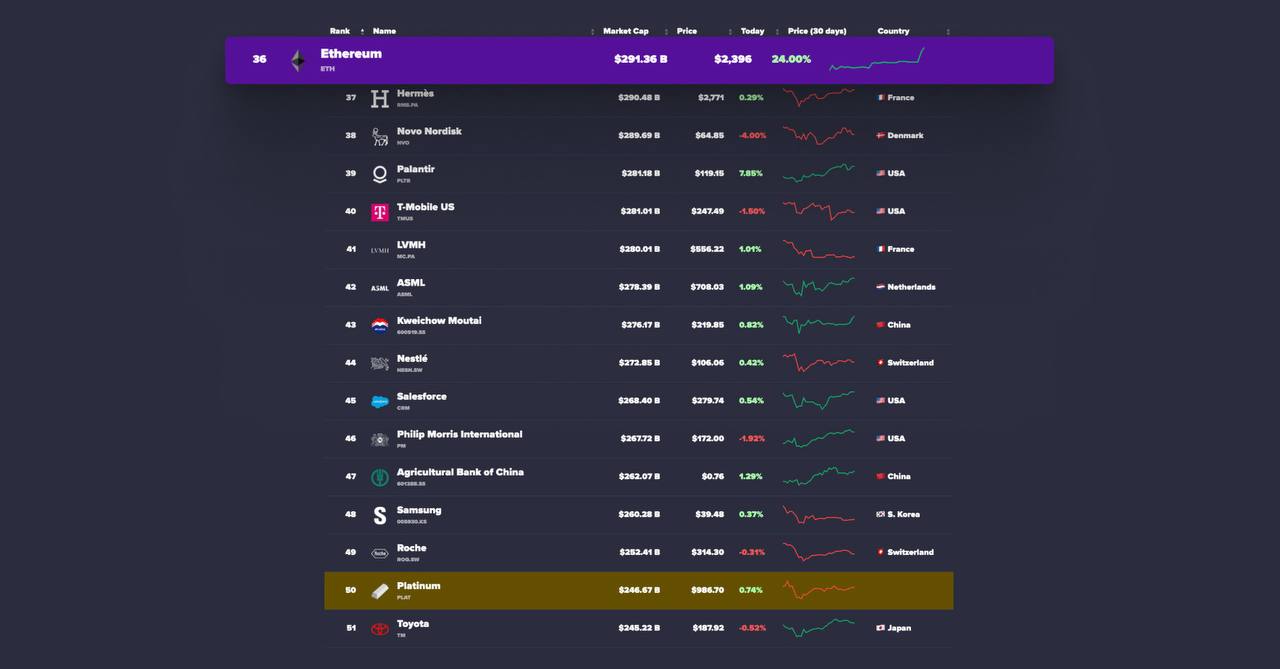Viewport: 1280px width, 669px height.
Task: Click the S. Korea country label
Action: (903, 514)
